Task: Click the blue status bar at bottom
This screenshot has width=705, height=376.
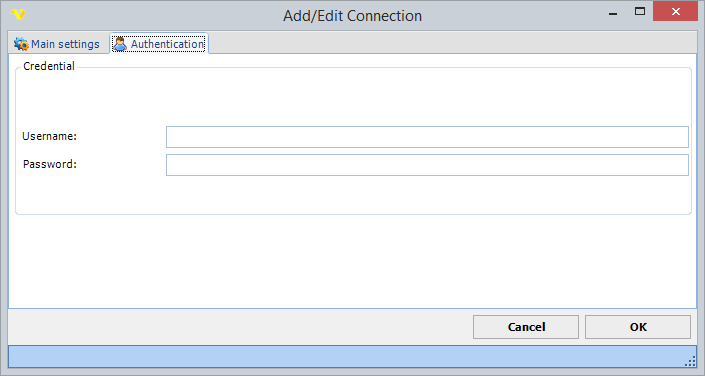Action: pos(352,356)
